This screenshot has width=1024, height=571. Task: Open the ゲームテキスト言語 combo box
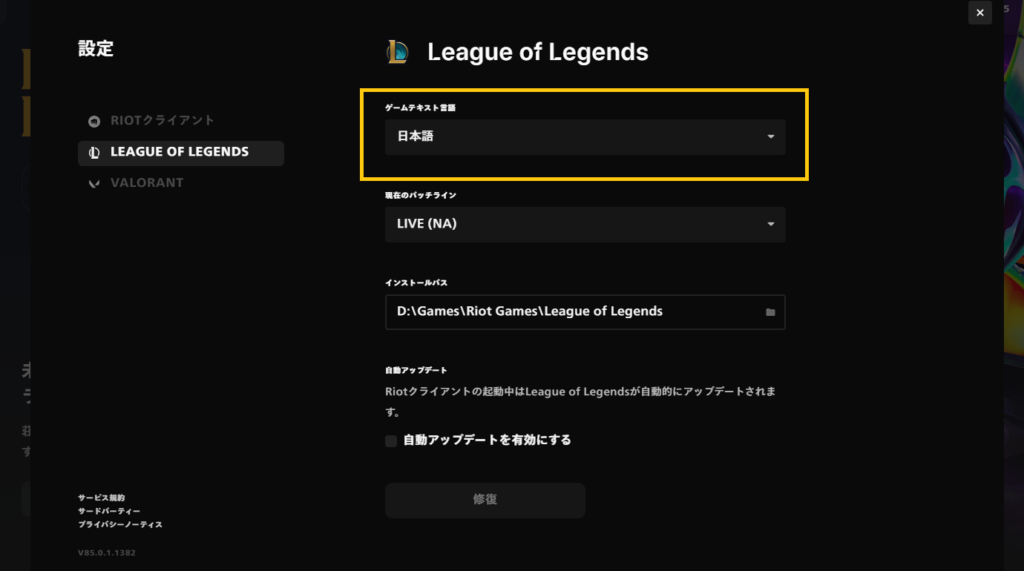coord(585,137)
